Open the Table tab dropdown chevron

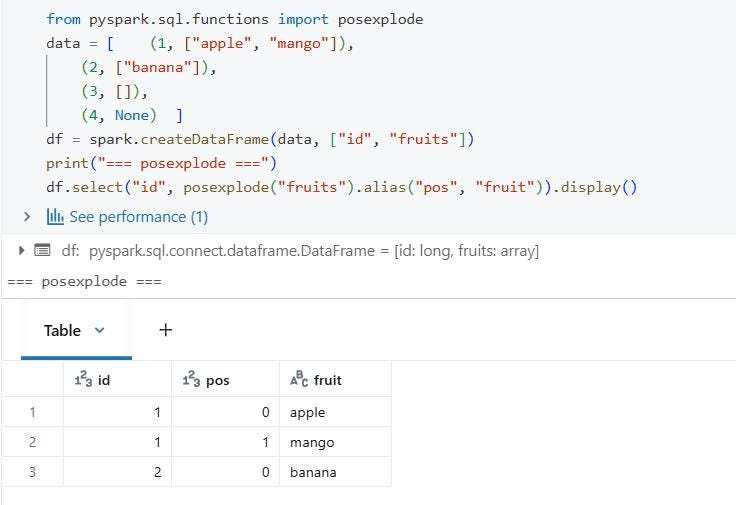pyautogui.click(x=99, y=330)
